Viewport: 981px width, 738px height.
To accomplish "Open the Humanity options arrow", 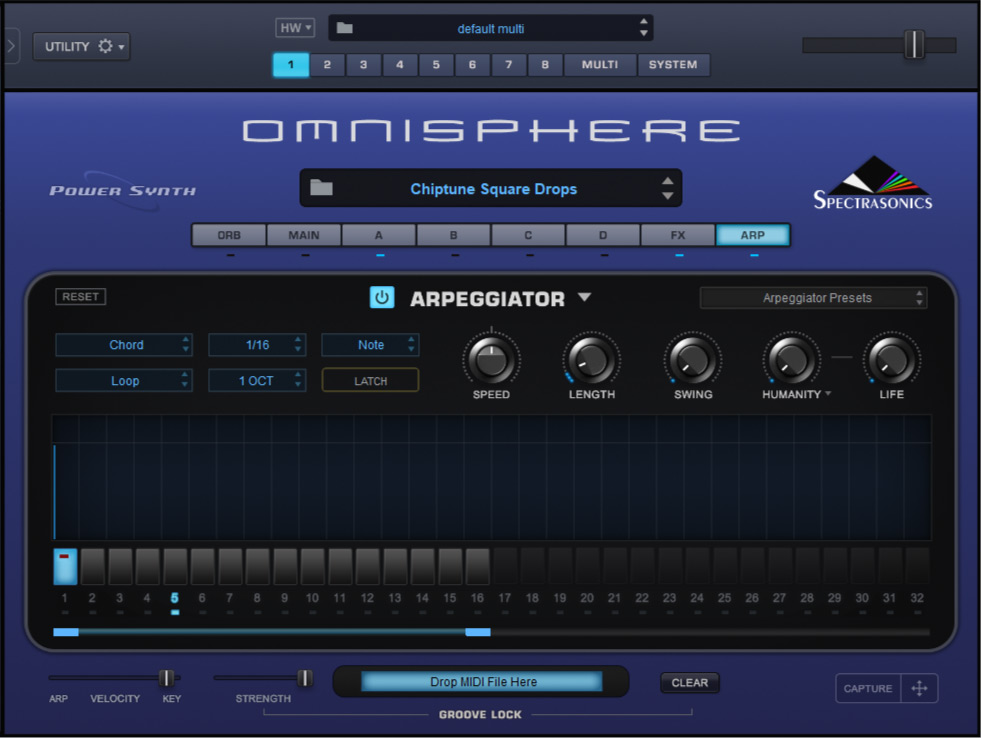I will tap(828, 393).
